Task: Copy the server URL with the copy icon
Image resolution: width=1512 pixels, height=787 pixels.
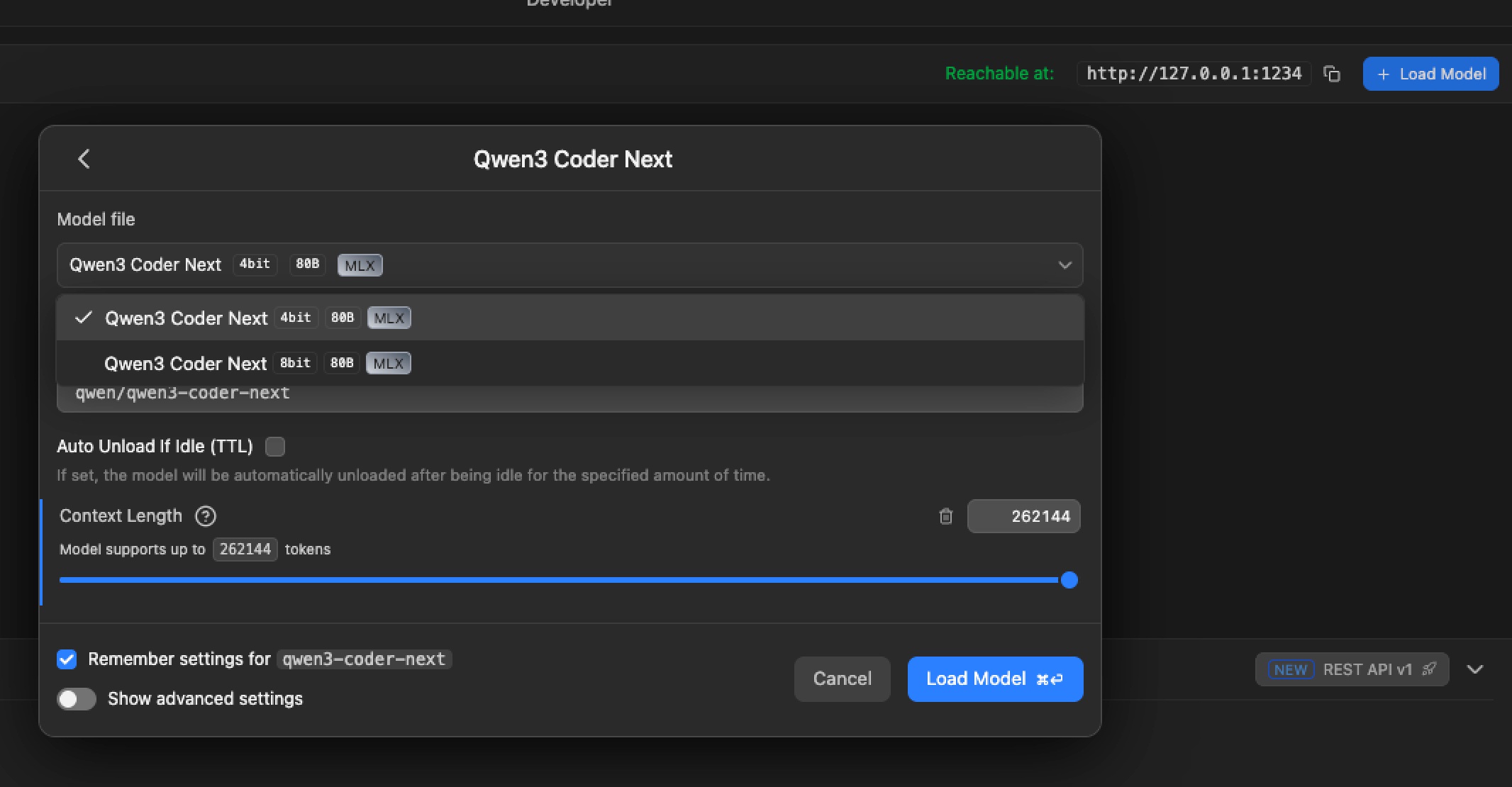Action: 1332,74
